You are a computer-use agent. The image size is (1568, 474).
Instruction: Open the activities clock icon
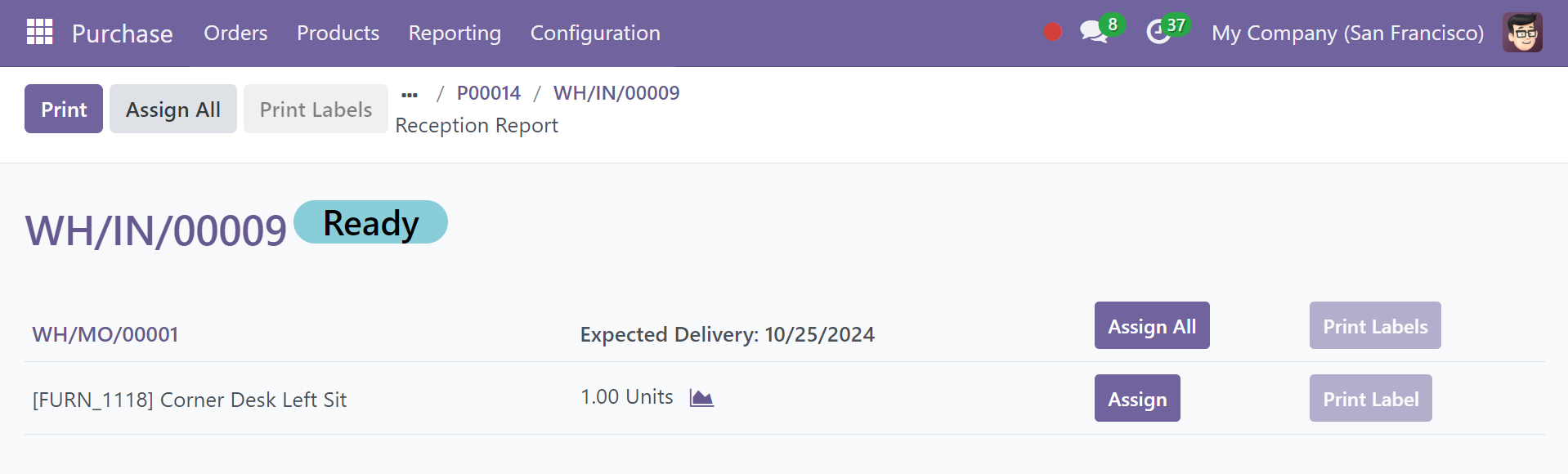(x=1158, y=32)
